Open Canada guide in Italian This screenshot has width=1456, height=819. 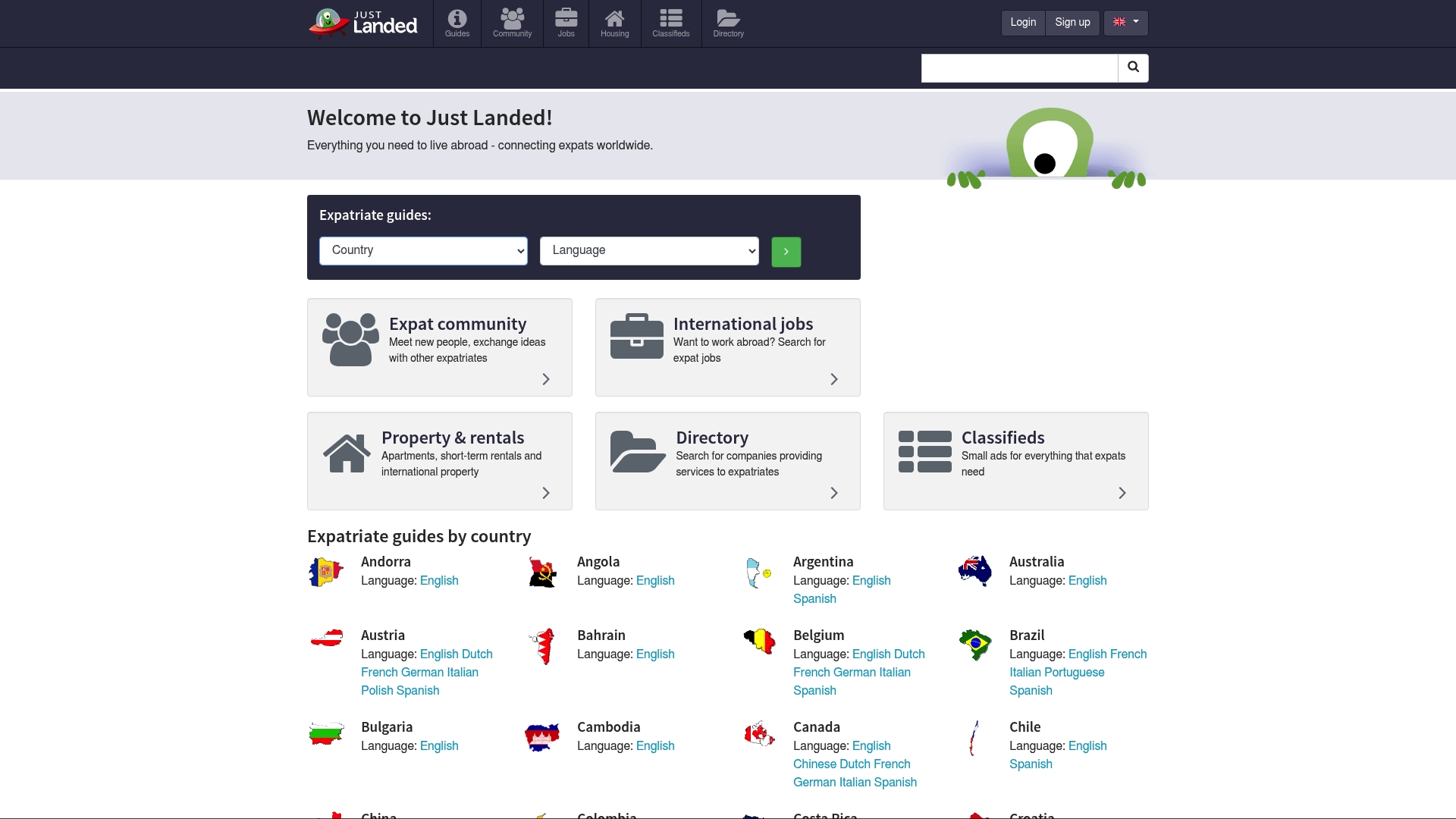855,783
